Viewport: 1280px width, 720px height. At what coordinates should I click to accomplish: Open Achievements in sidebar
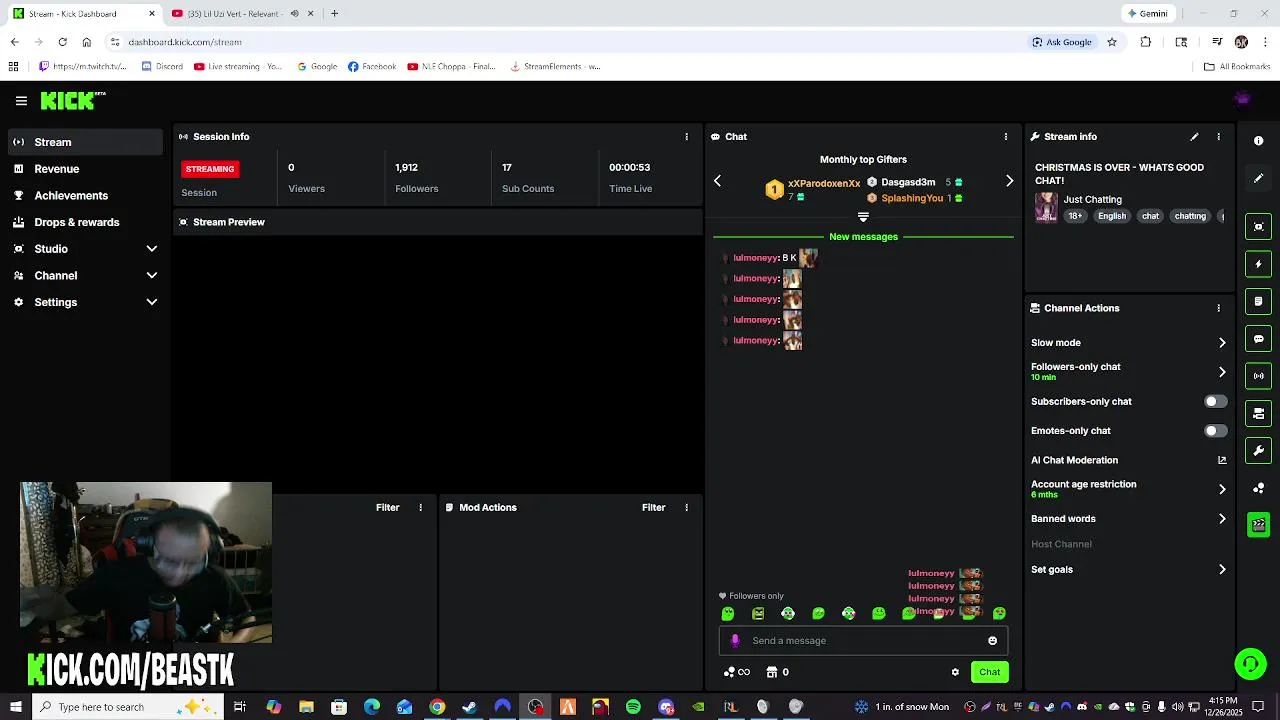[85, 196]
